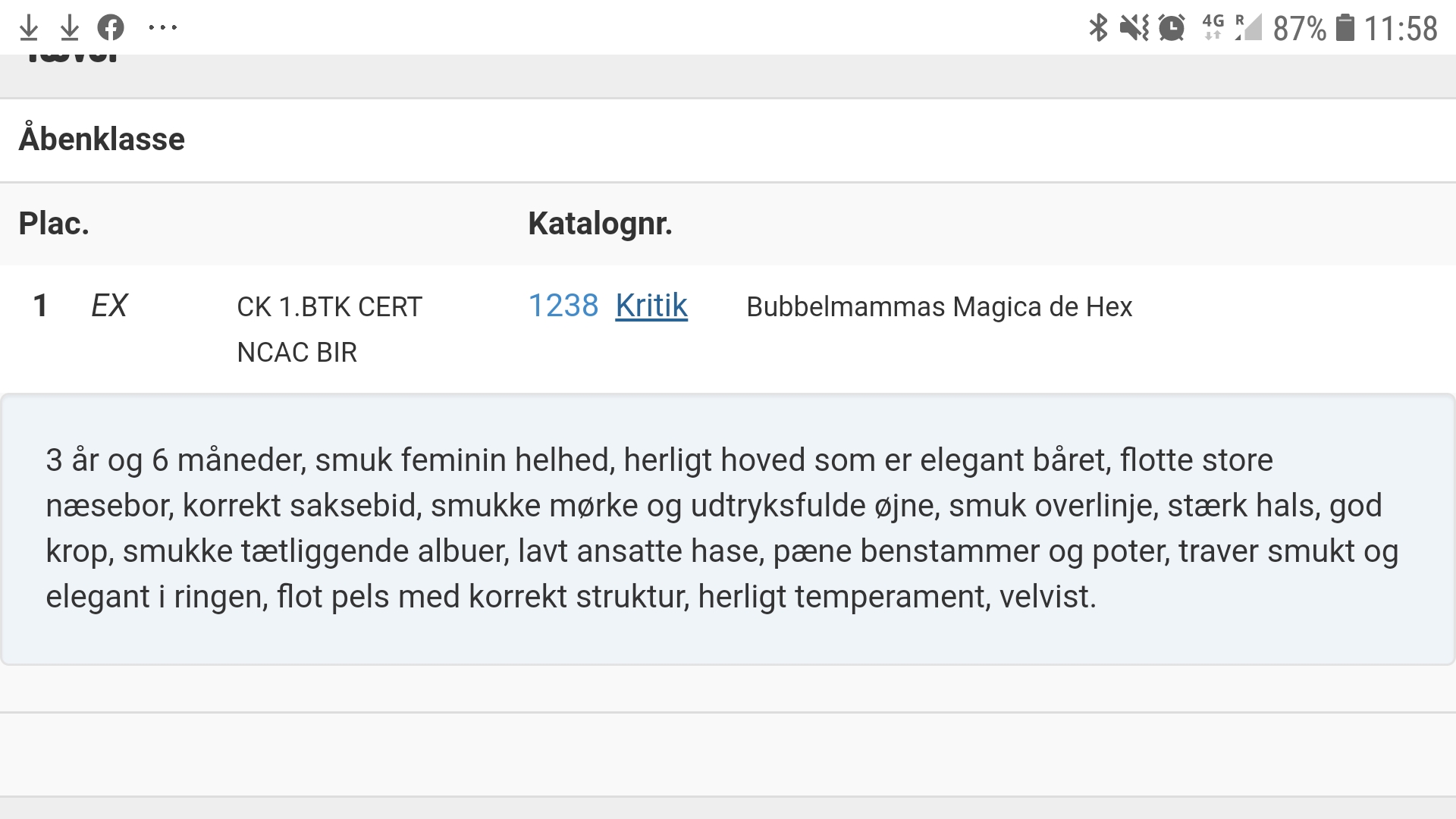
Task: Tap the muted vibrate sound icon
Action: click(1134, 28)
